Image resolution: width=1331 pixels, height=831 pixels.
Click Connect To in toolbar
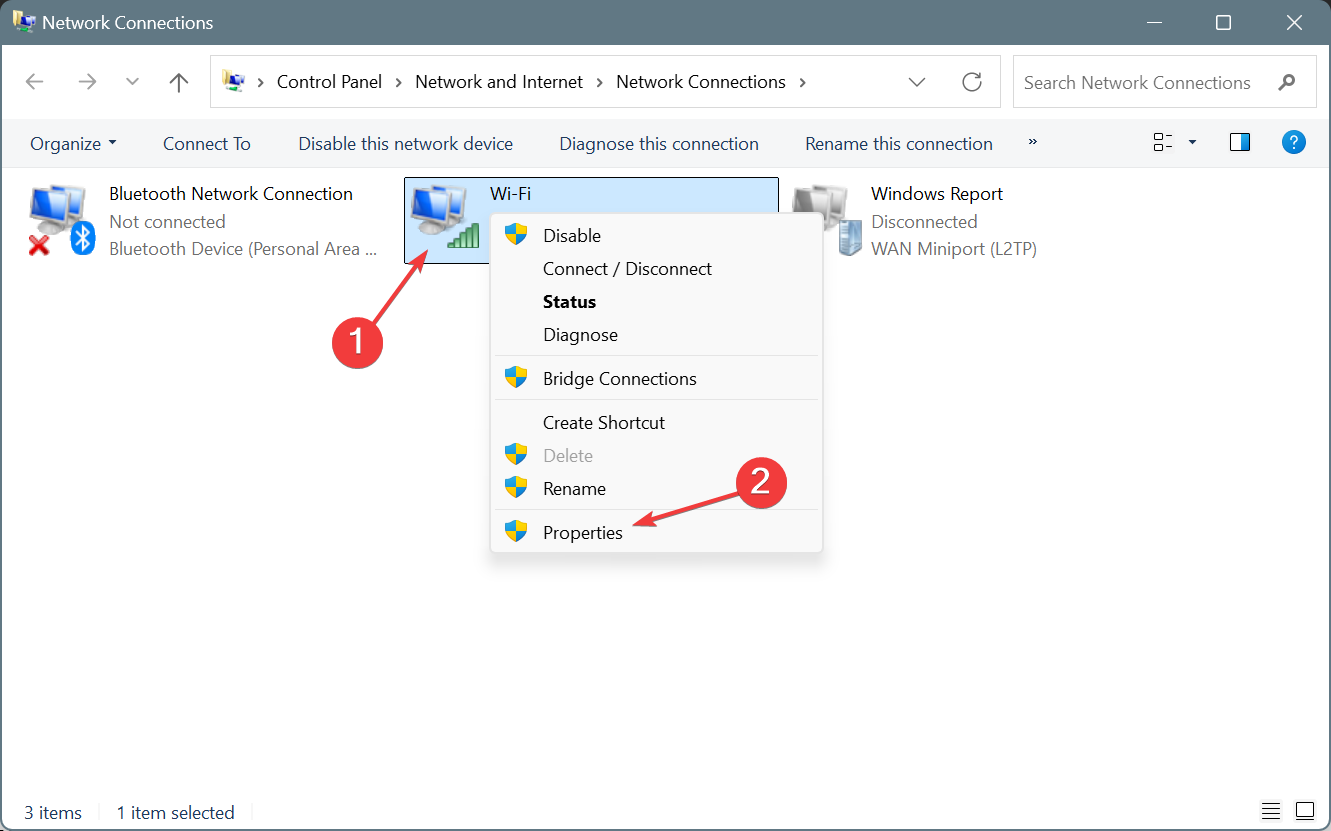click(207, 143)
